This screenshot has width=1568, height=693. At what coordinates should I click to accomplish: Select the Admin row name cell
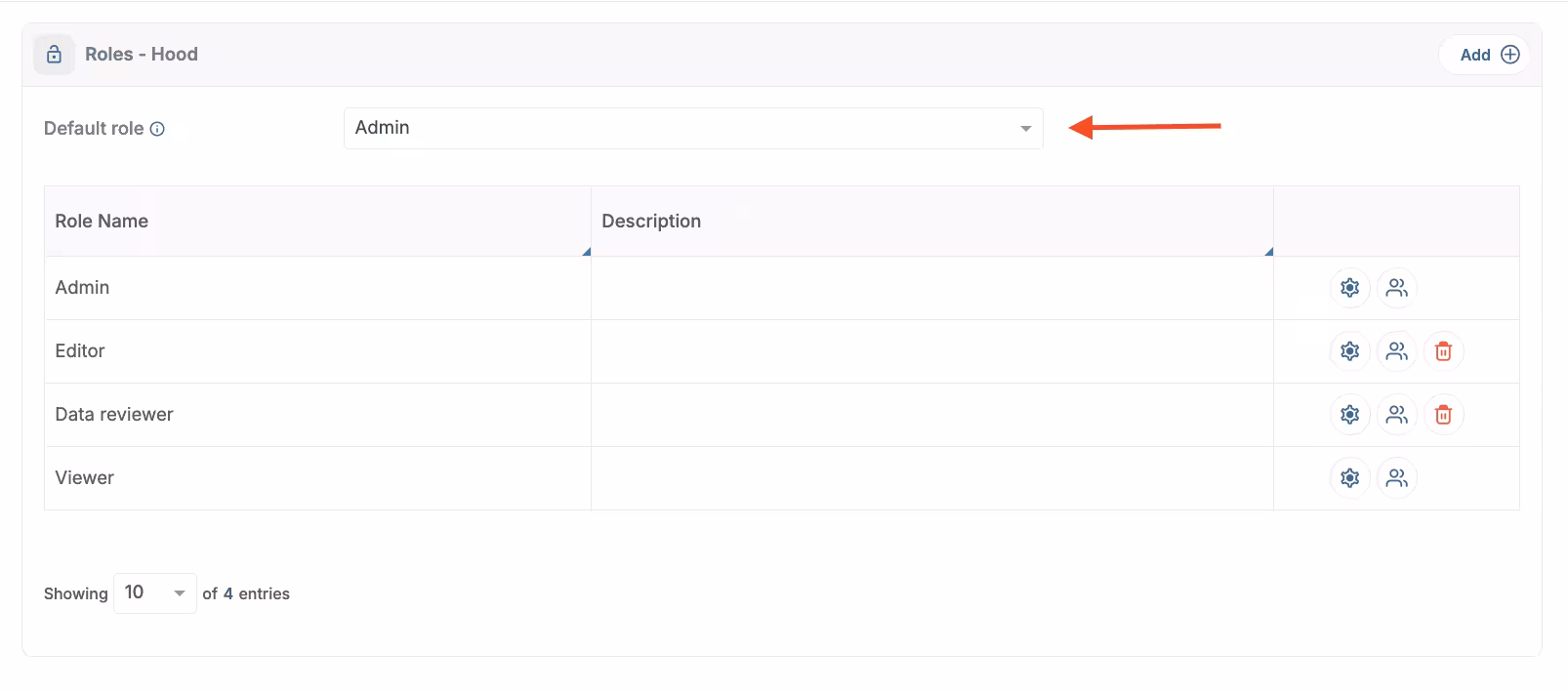click(83, 288)
